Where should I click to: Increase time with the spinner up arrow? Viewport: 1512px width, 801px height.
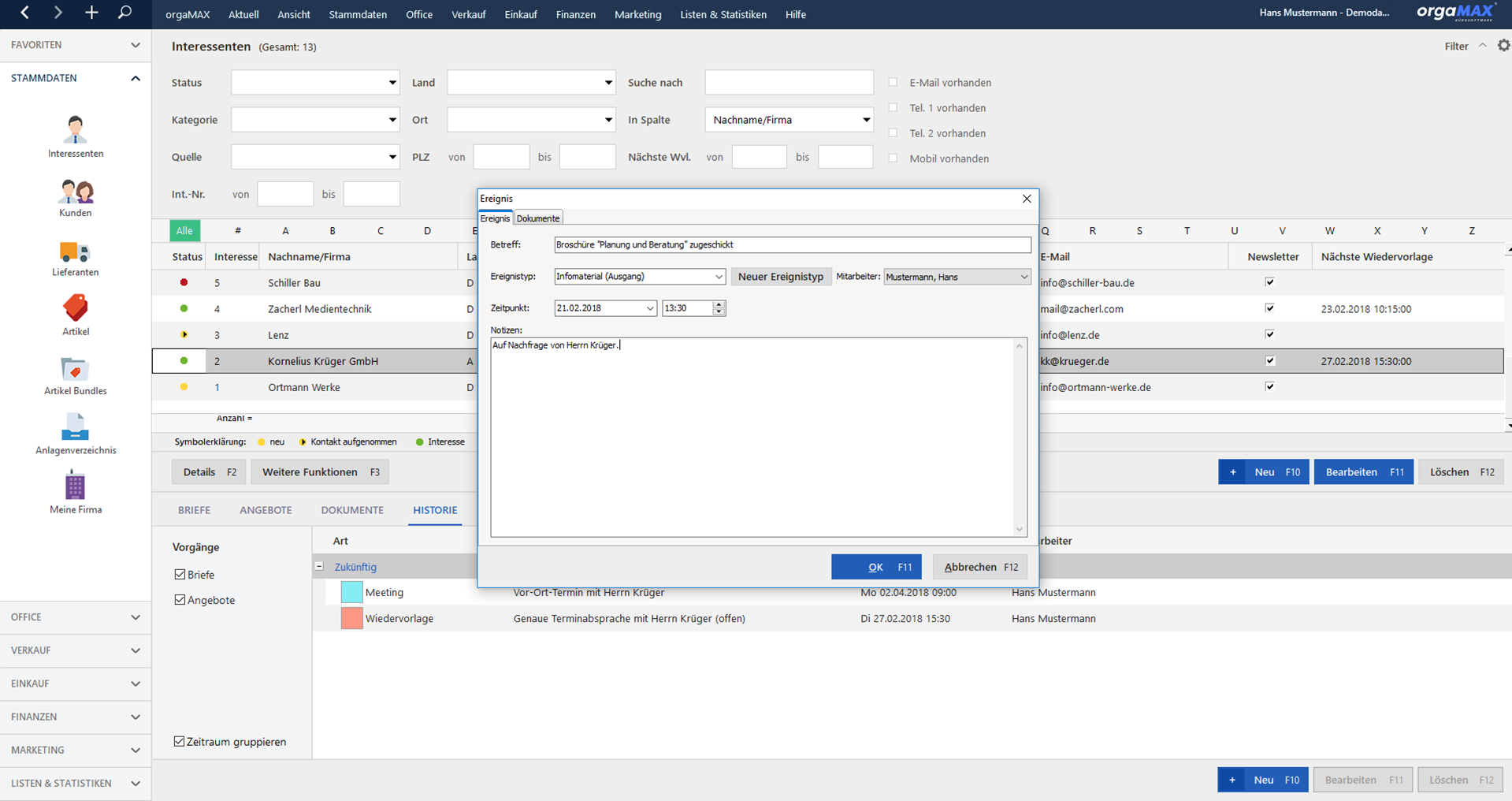pos(719,304)
